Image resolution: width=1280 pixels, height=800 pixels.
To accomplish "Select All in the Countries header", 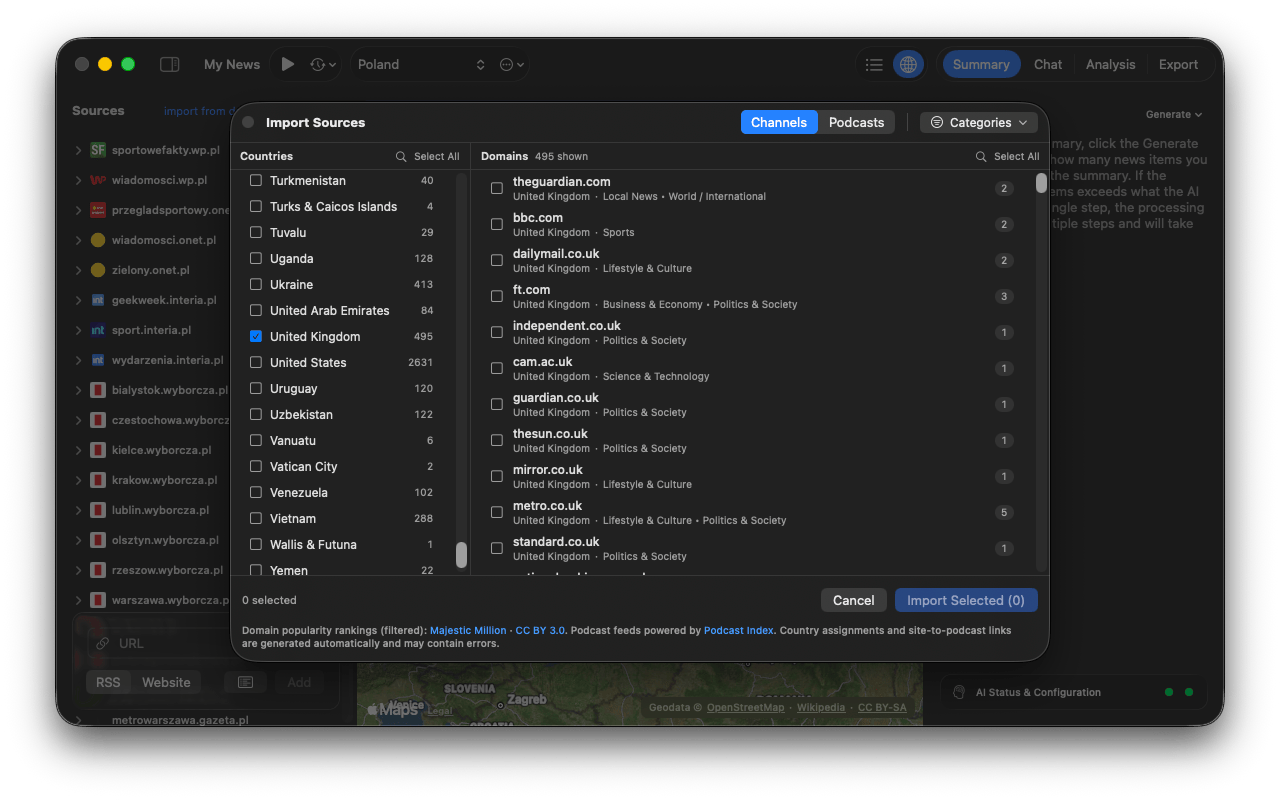I will point(437,156).
